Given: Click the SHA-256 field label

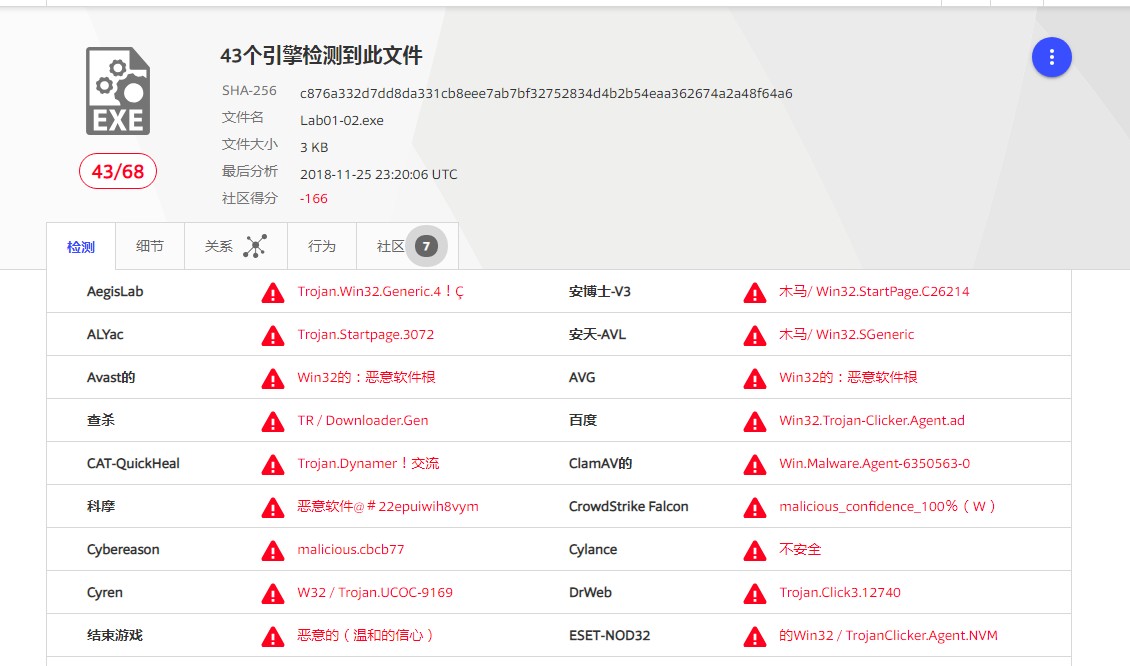Looking at the screenshot, I should (x=249, y=90).
